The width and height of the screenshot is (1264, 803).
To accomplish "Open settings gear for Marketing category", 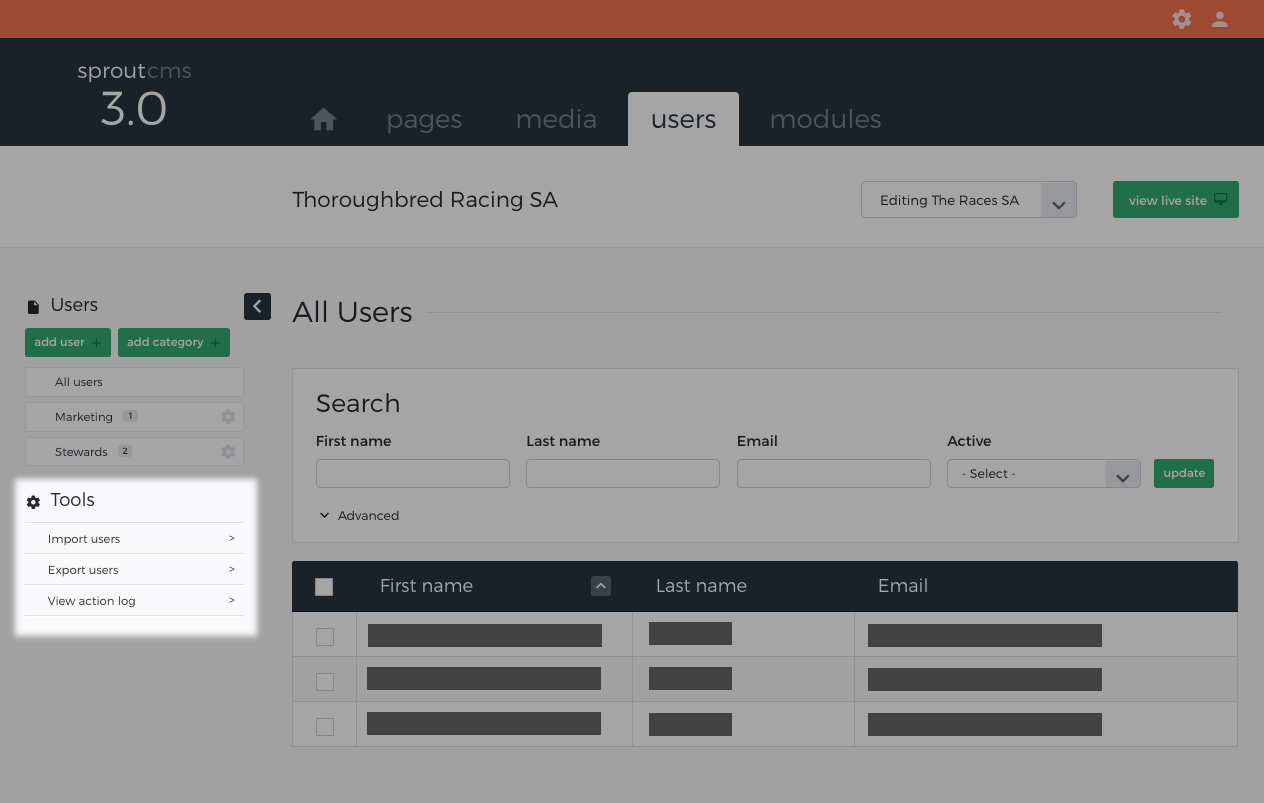I will (x=228, y=417).
